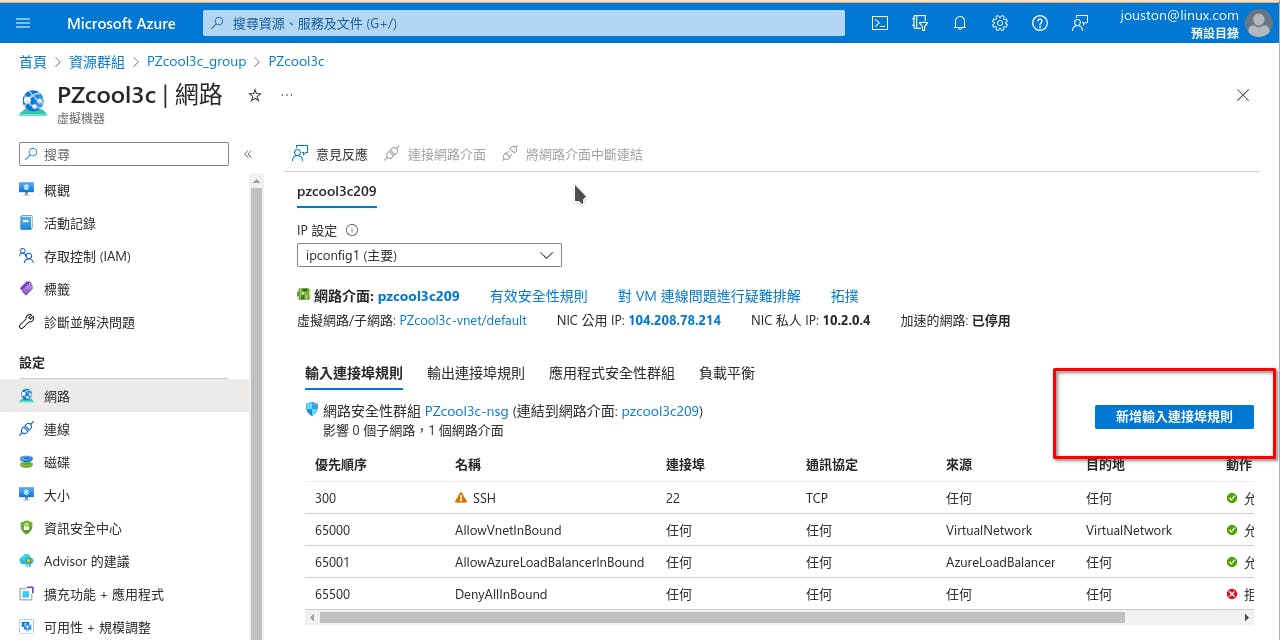This screenshot has height=640, width=1280.
Task: Collapse the left sidebar with double chevron
Action: pos(248,154)
